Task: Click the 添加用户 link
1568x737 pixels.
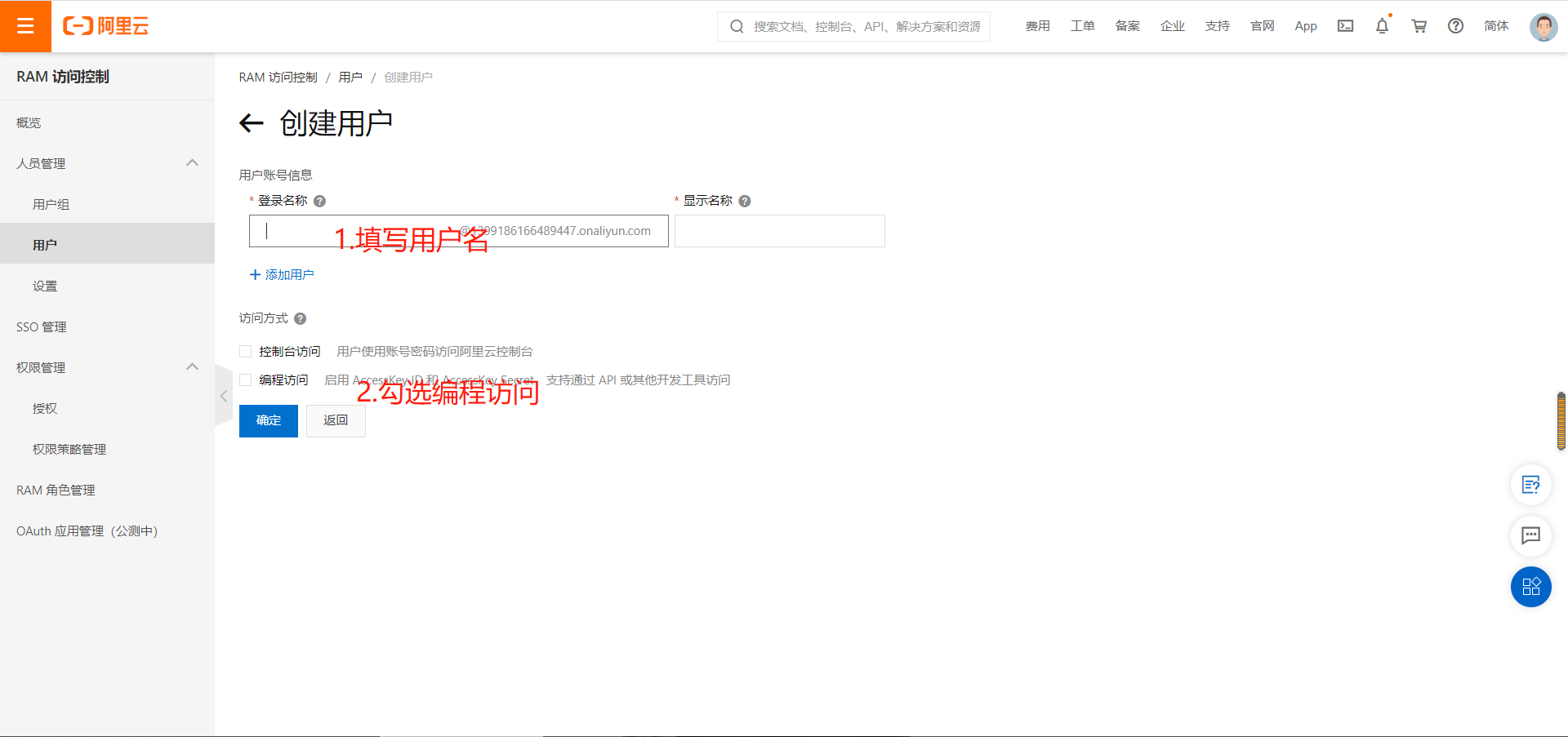Action: pyautogui.click(x=282, y=275)
